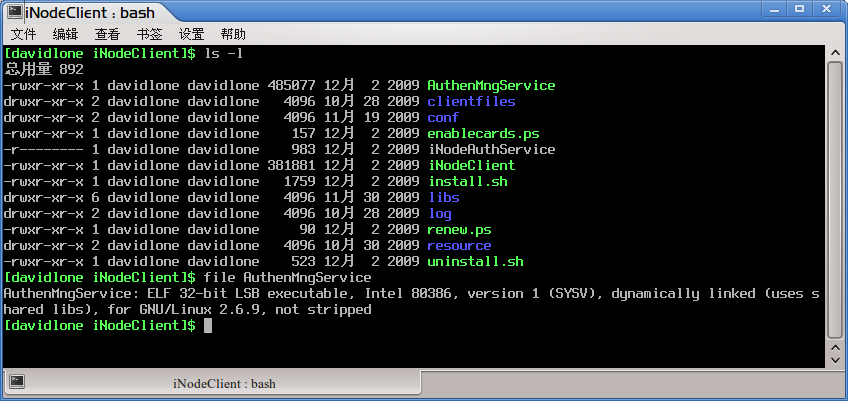The width and height of the screenshot is (848, 401).
Task: Click the window title 'iNodeClient : bash'
Action: click(90, 12)
